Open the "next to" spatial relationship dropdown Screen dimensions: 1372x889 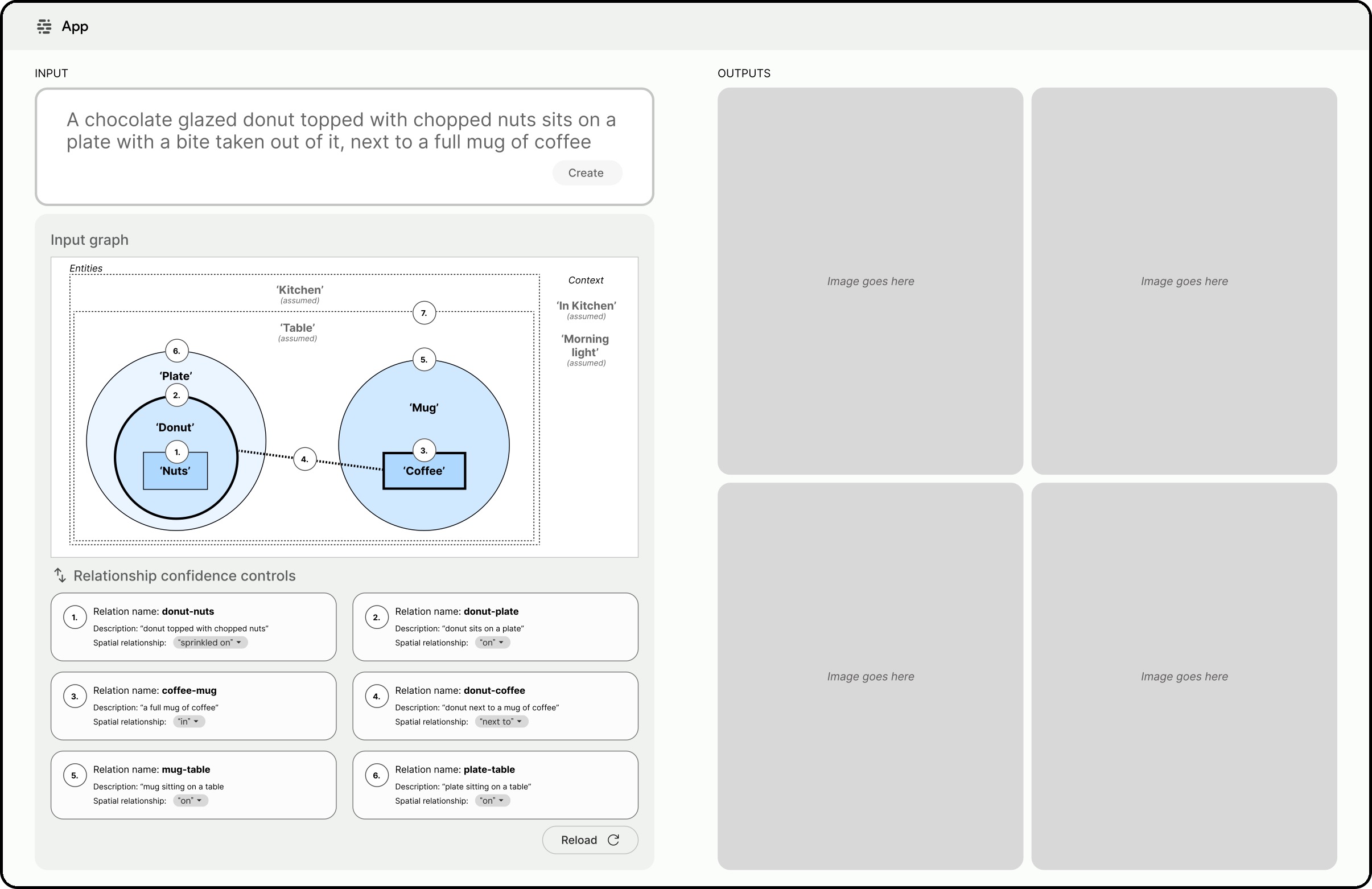point(501,722)
